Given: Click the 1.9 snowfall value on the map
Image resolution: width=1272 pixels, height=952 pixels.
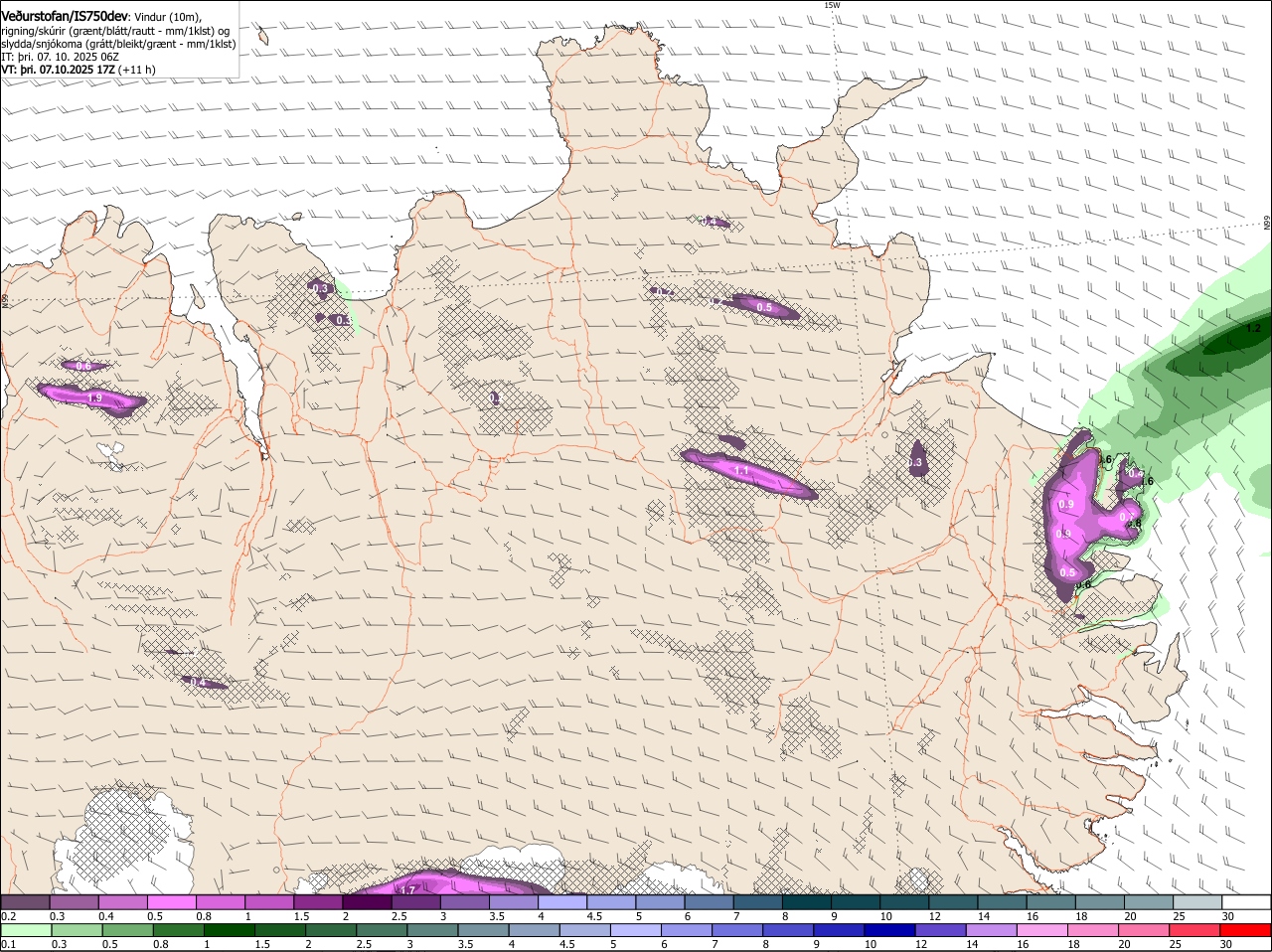Looking at the screenshot, I should point(94,397).
